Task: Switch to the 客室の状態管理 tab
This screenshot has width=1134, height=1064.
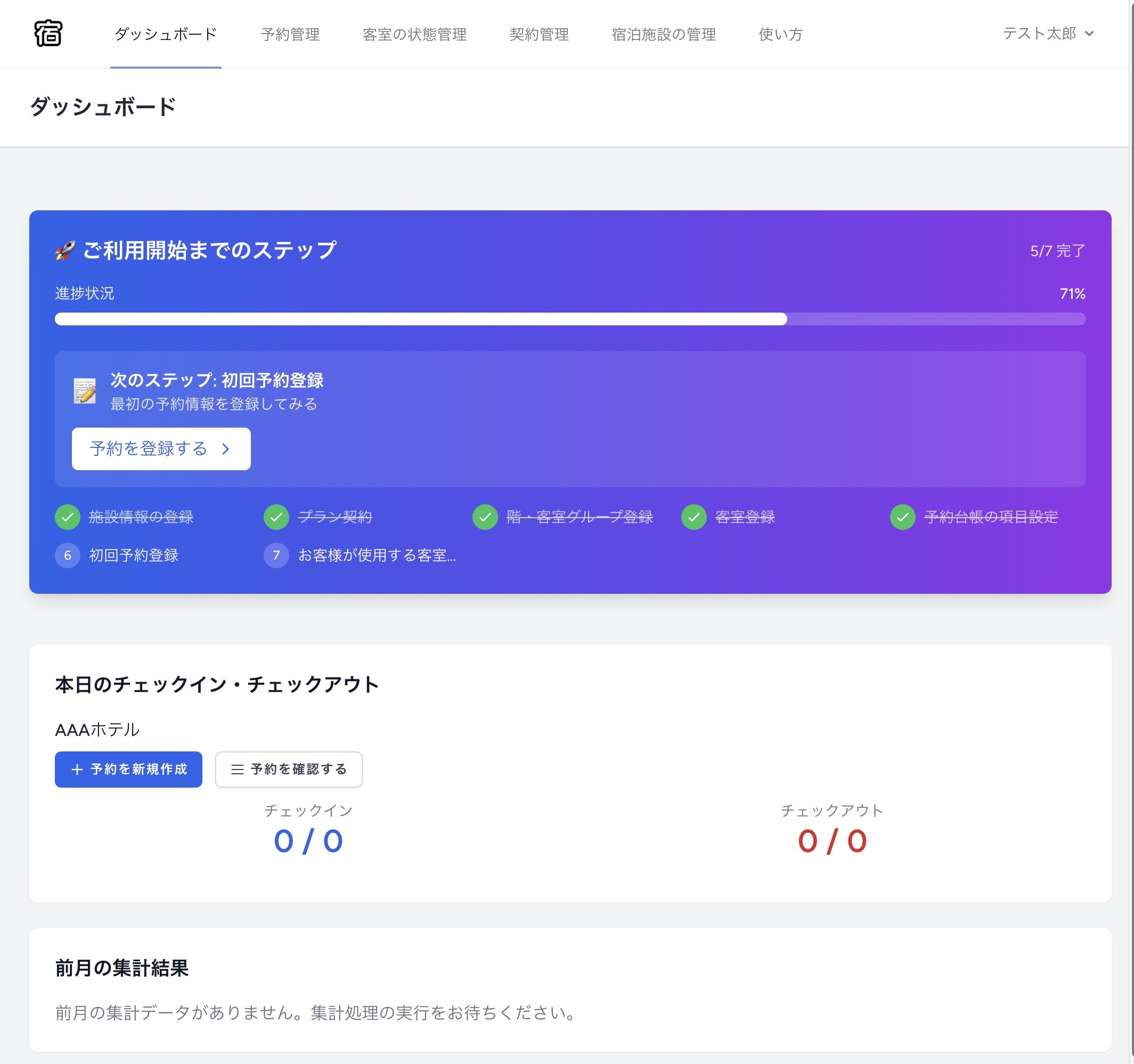Action: click(415, 34)
